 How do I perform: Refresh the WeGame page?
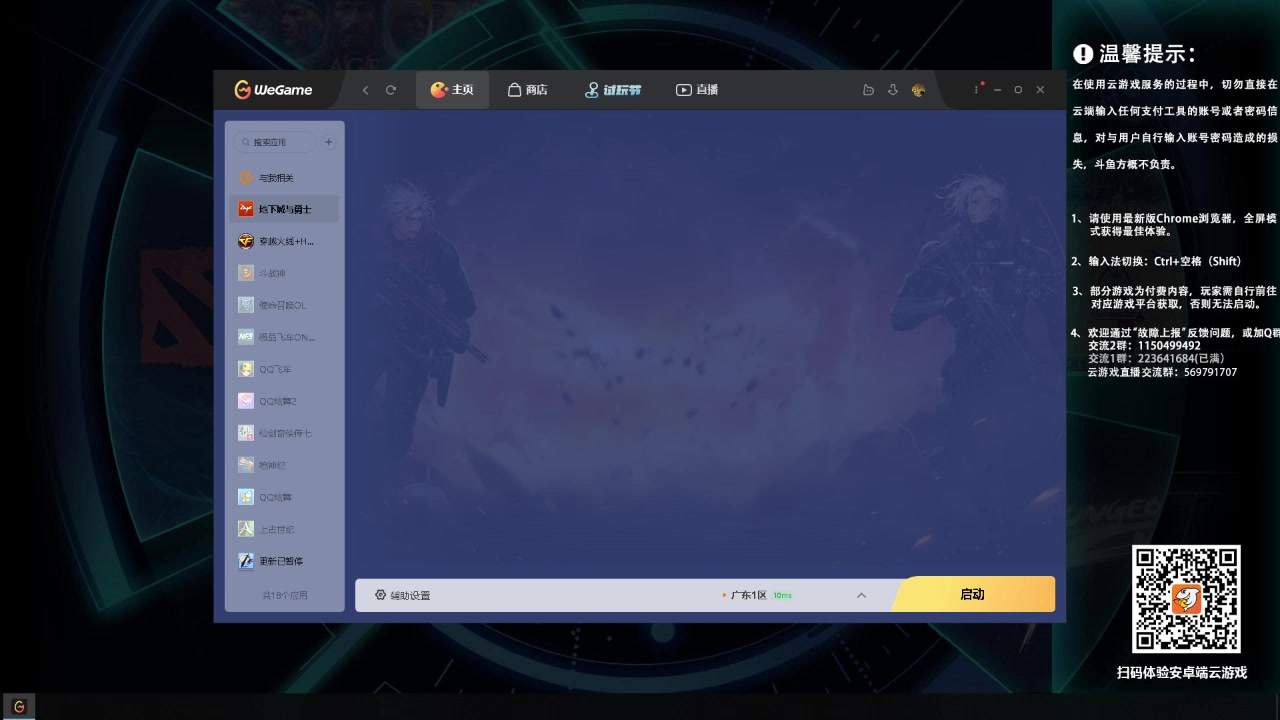pos(391,90)
